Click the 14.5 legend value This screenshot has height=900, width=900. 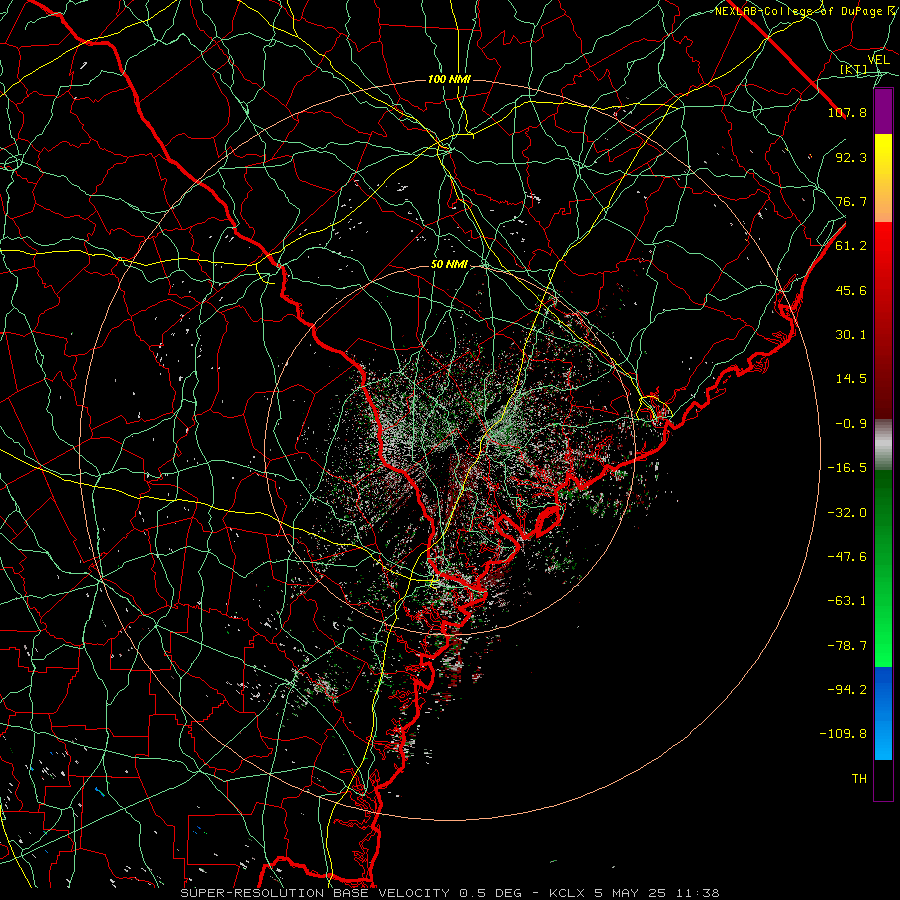coord(851,379)
